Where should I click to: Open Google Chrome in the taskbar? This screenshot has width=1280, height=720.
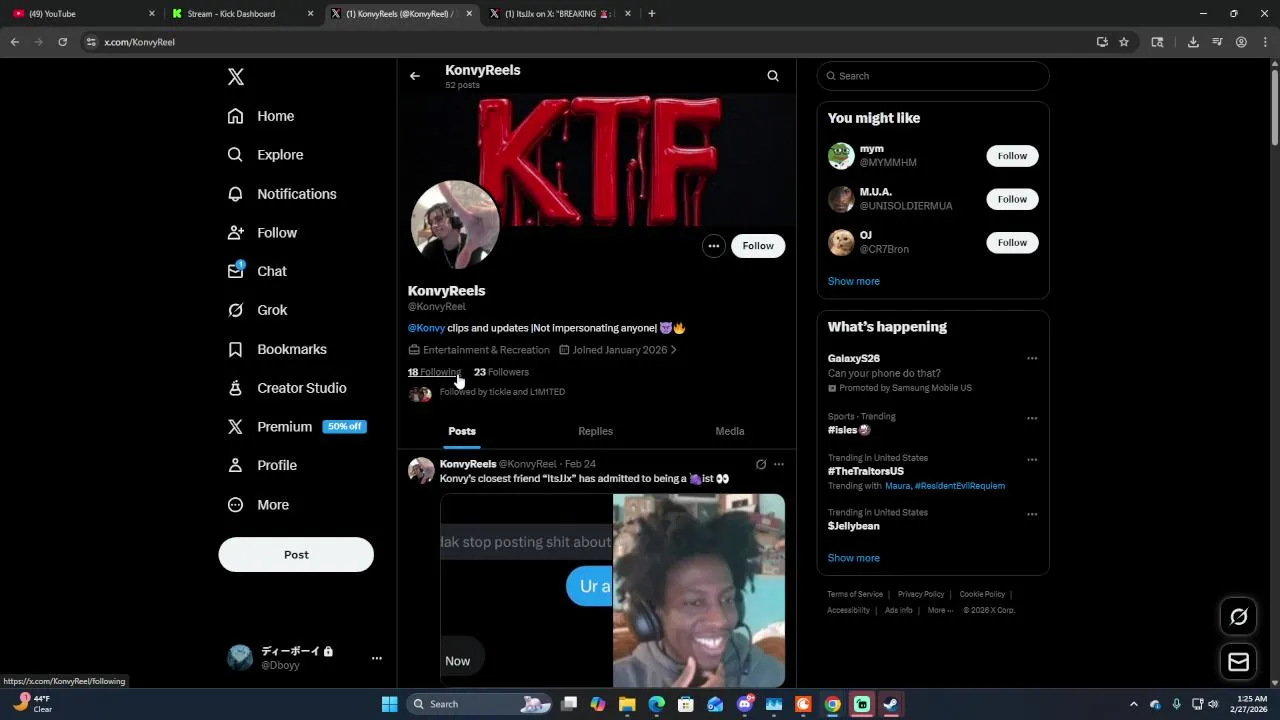point(832,704)
